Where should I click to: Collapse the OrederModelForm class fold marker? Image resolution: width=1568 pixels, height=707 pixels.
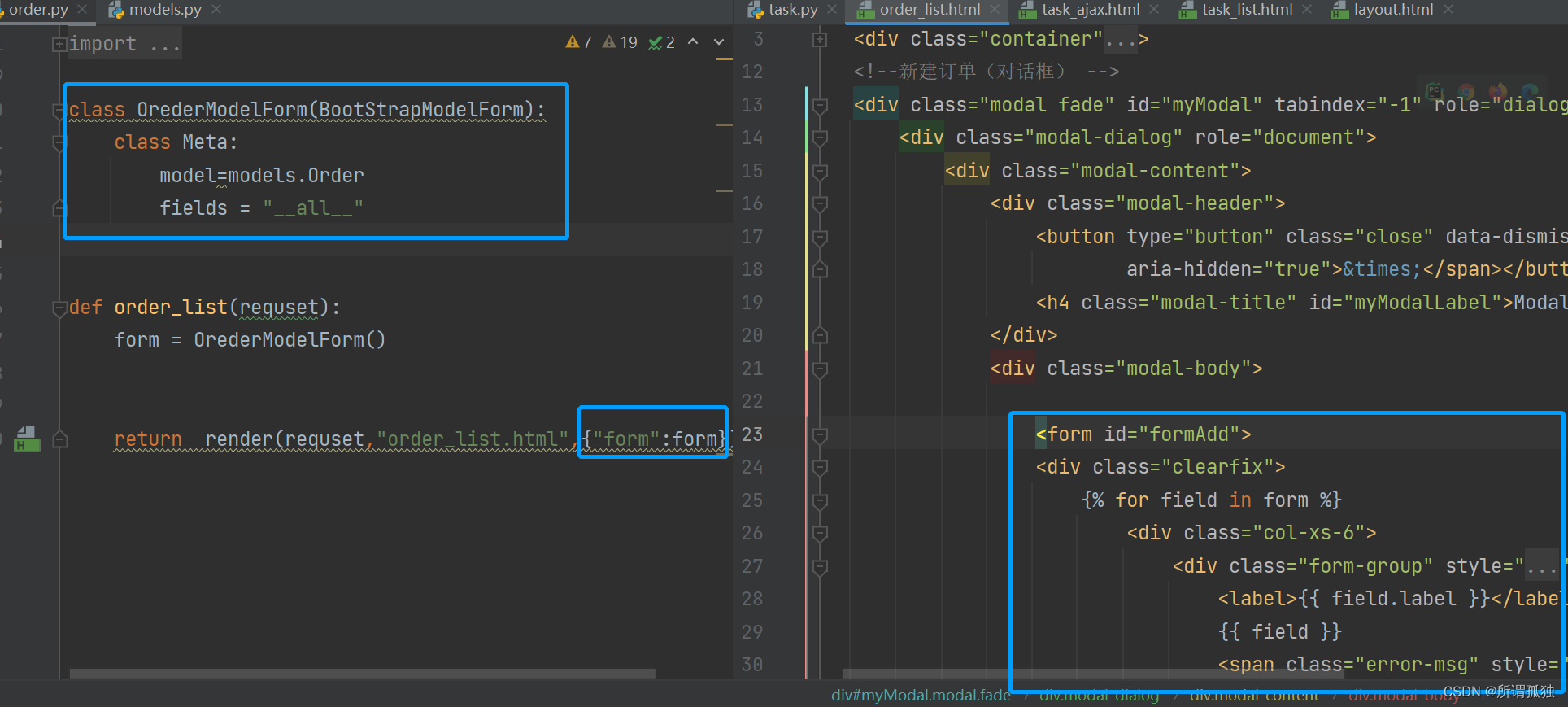coord(59,110)
